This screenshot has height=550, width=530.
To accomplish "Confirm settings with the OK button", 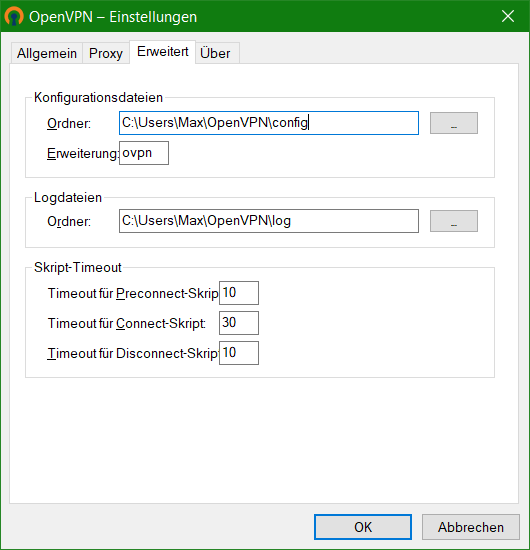I will [x=363, y=527].
